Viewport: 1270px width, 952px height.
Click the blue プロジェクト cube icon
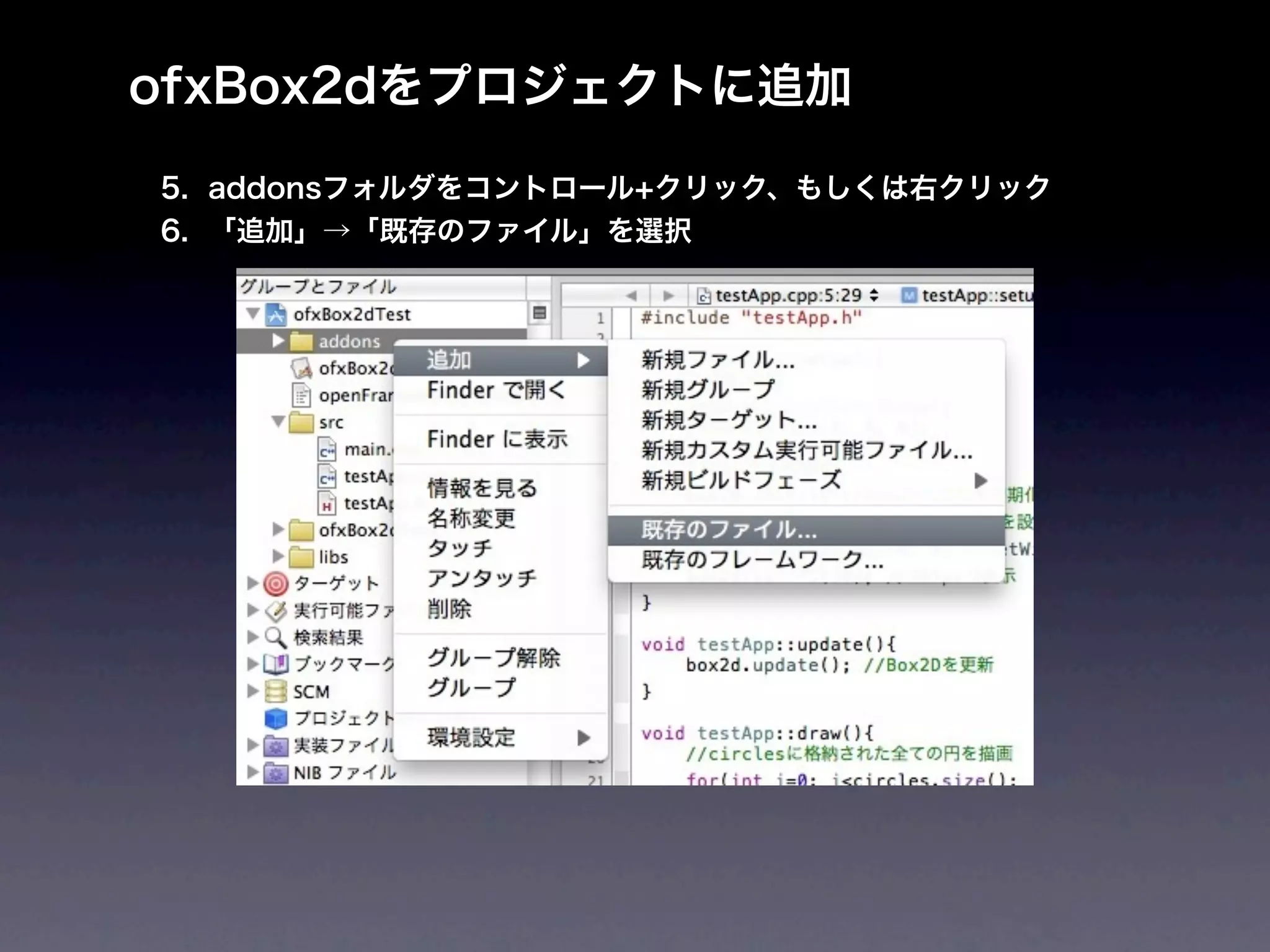[x=275, y=718]
